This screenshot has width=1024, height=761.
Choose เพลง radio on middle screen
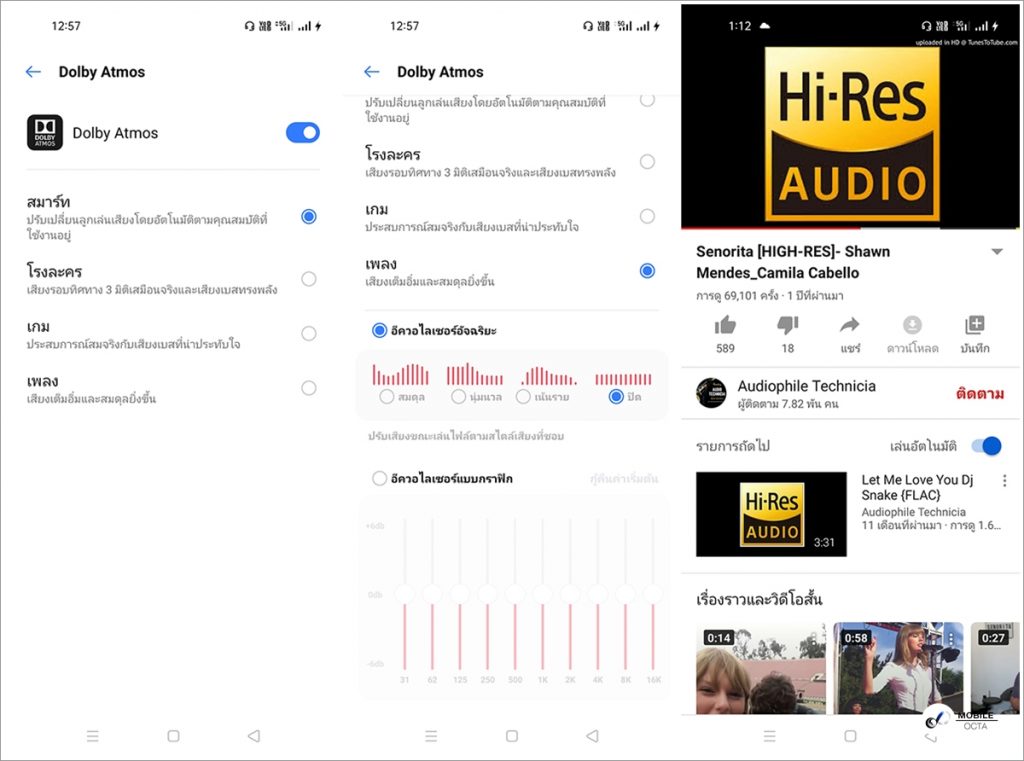pos(647,270)
